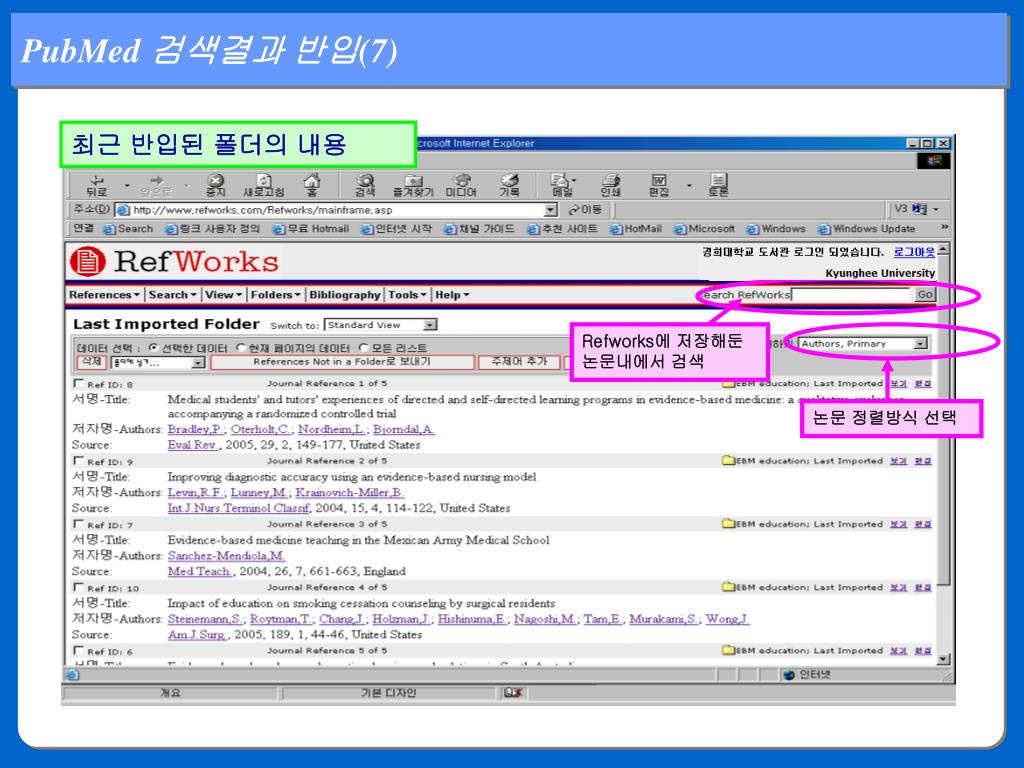
Task: Click the Forward (앞으로) browser button
Action: (x=156, y=185)
